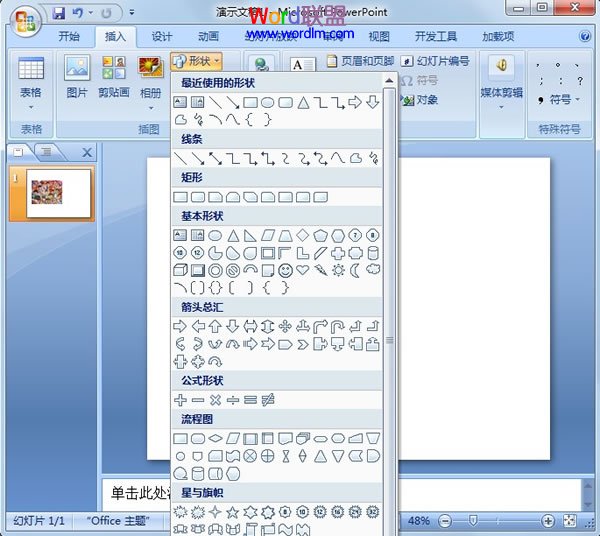Pick the diamond shape in basic shapes
Viewport: 600px width, 536px height.
click(303, 235)
